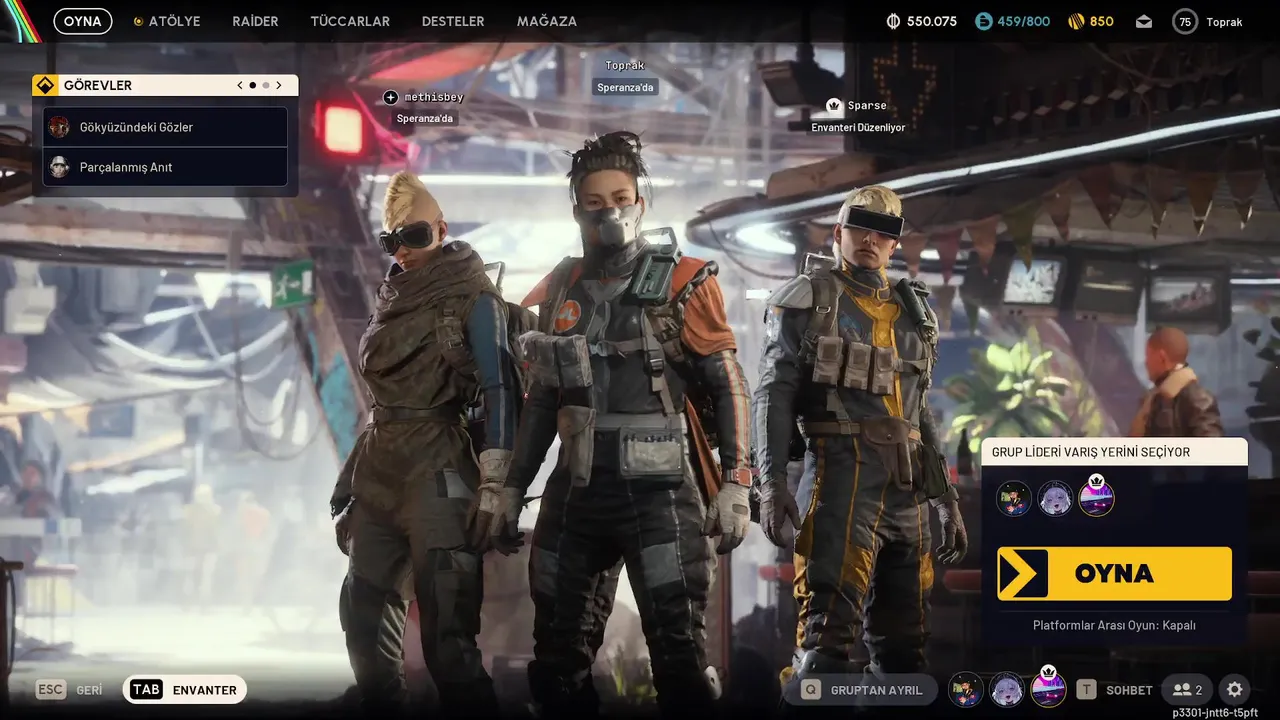This screenshot has width=1280, height=720.
Task: Click the level 75 badge circle
Action: pyautogui.click(x=1185, y=21)
